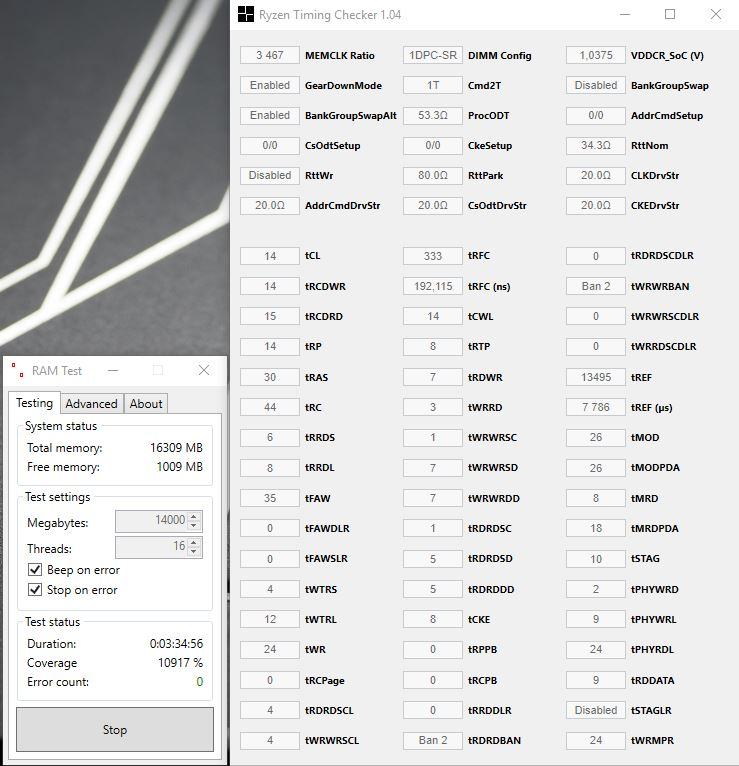
Task: Click the BankGroupSwap Disabled field
Action: [x=596, y=85]
